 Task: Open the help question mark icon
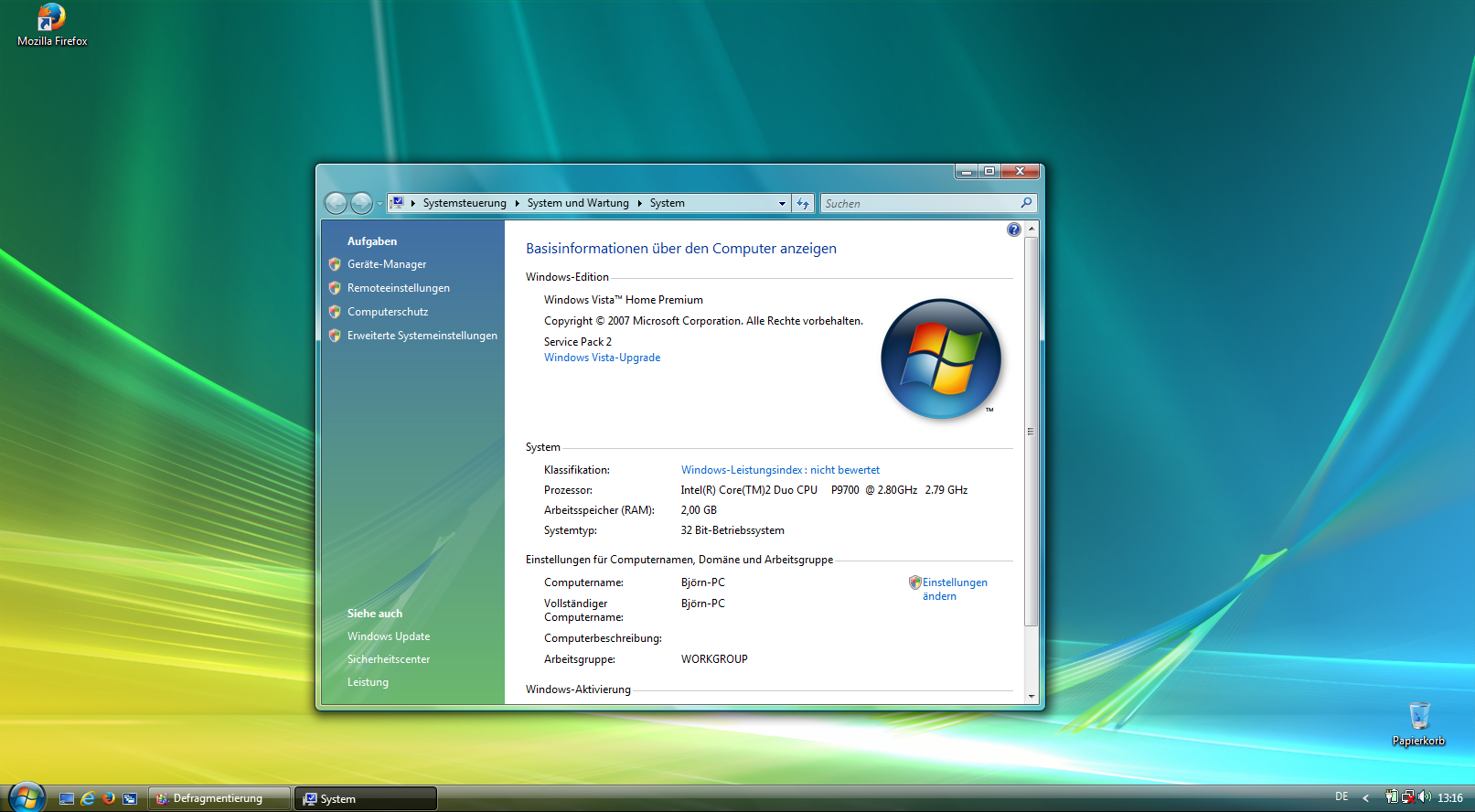[1013, 230]
